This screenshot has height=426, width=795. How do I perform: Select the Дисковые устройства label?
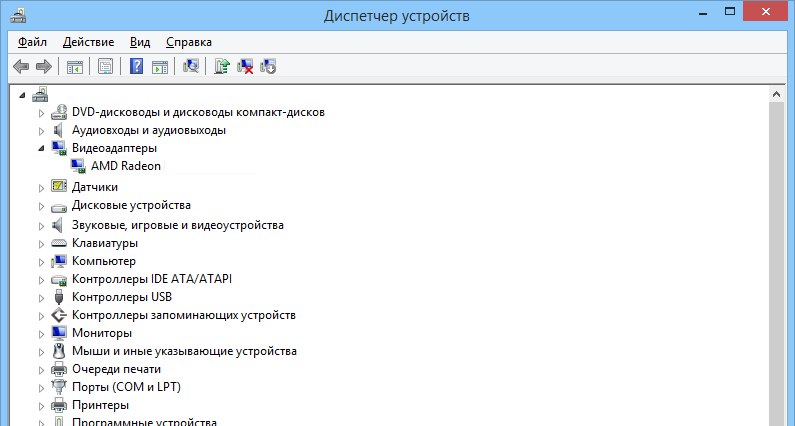tap(131, 205)
